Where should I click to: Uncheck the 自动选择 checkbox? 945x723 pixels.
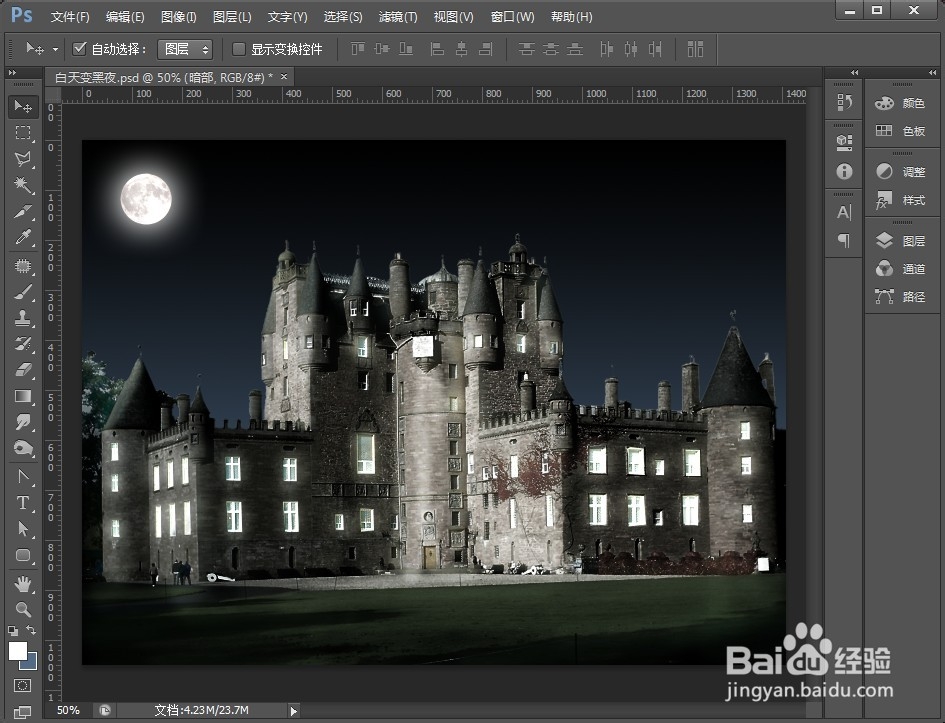(79, 48)
